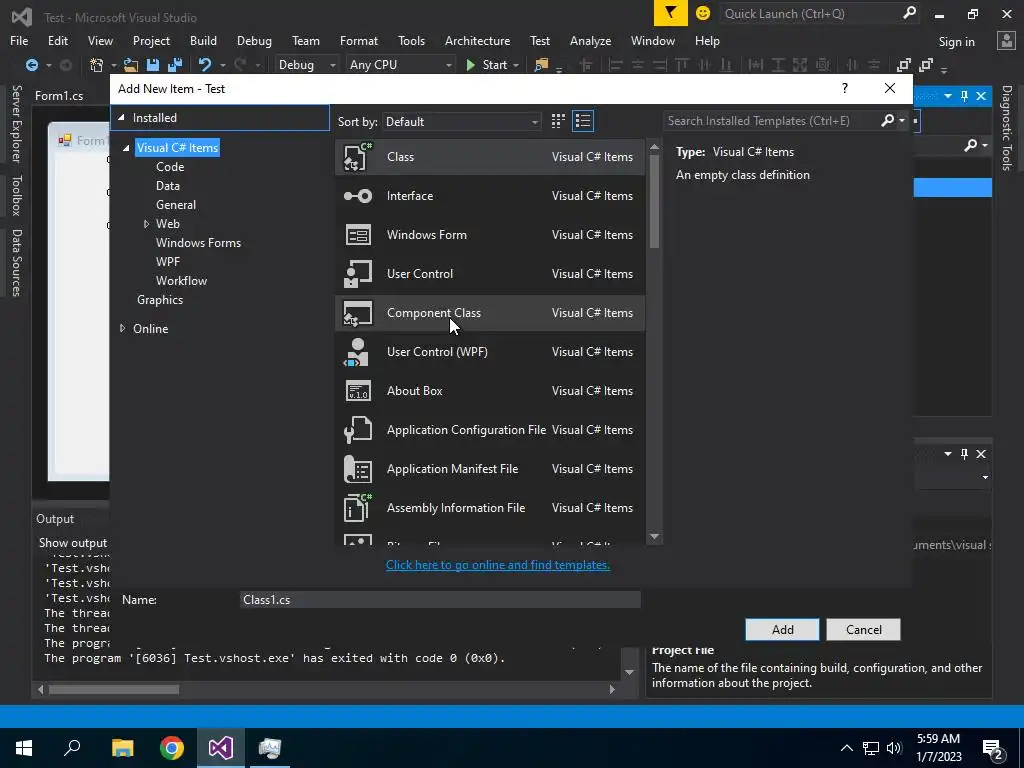This screenshot has width=1024, height=768.
Task: Click the feedback smiley icon
Action: (x=703, y=13)
